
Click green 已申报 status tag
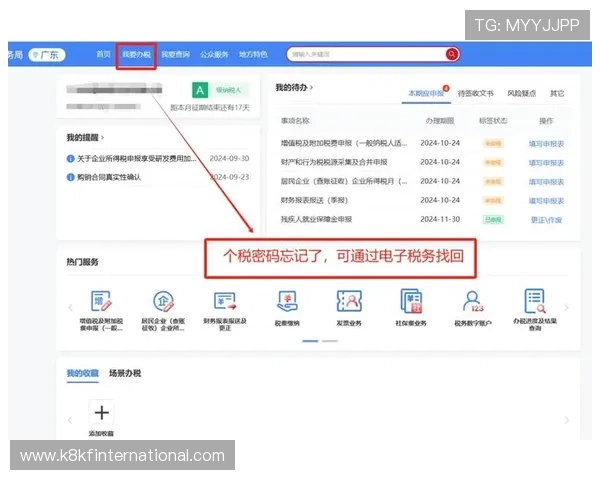pyautogui.click(x=493, y=220)
